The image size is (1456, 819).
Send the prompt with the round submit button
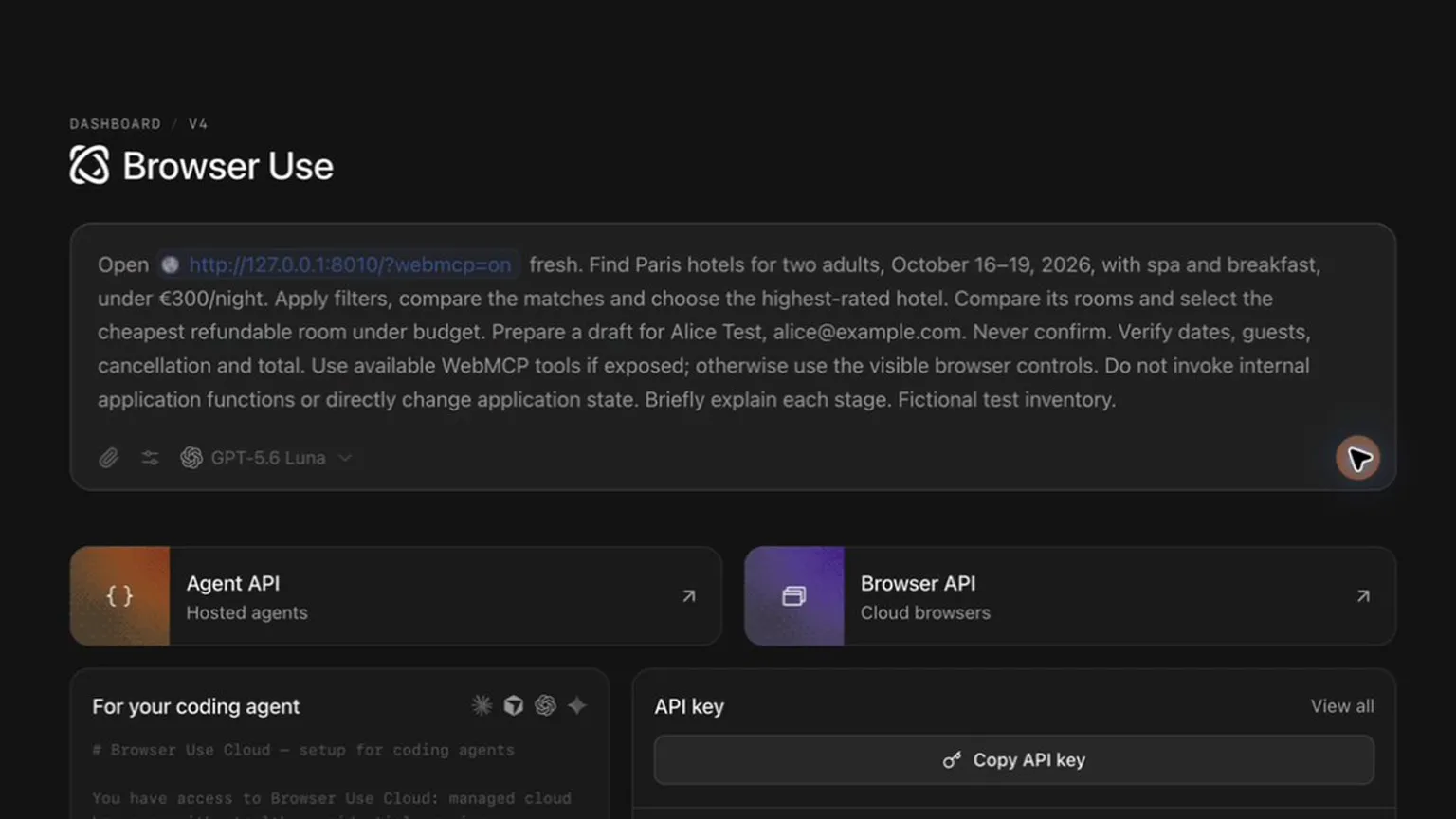click(x=1357, y=458)
